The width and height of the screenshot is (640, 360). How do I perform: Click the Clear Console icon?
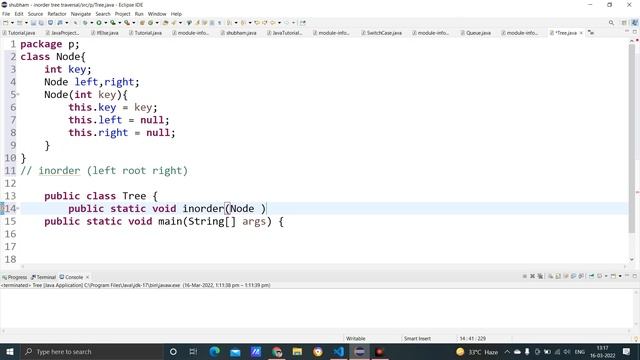pyautogui.click(x=550, y=276)
